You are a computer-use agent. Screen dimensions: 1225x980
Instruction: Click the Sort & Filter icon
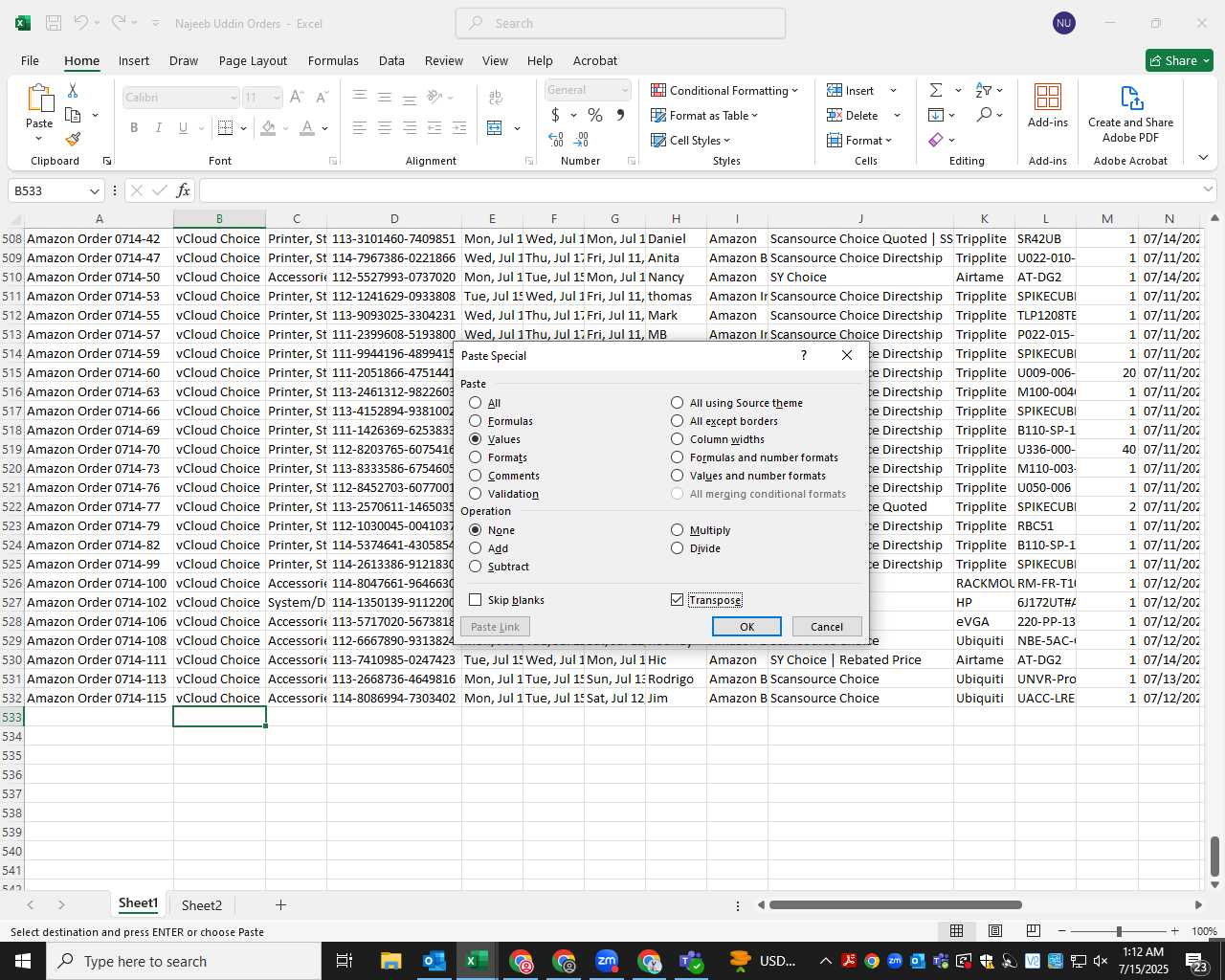tap(983, 90)
